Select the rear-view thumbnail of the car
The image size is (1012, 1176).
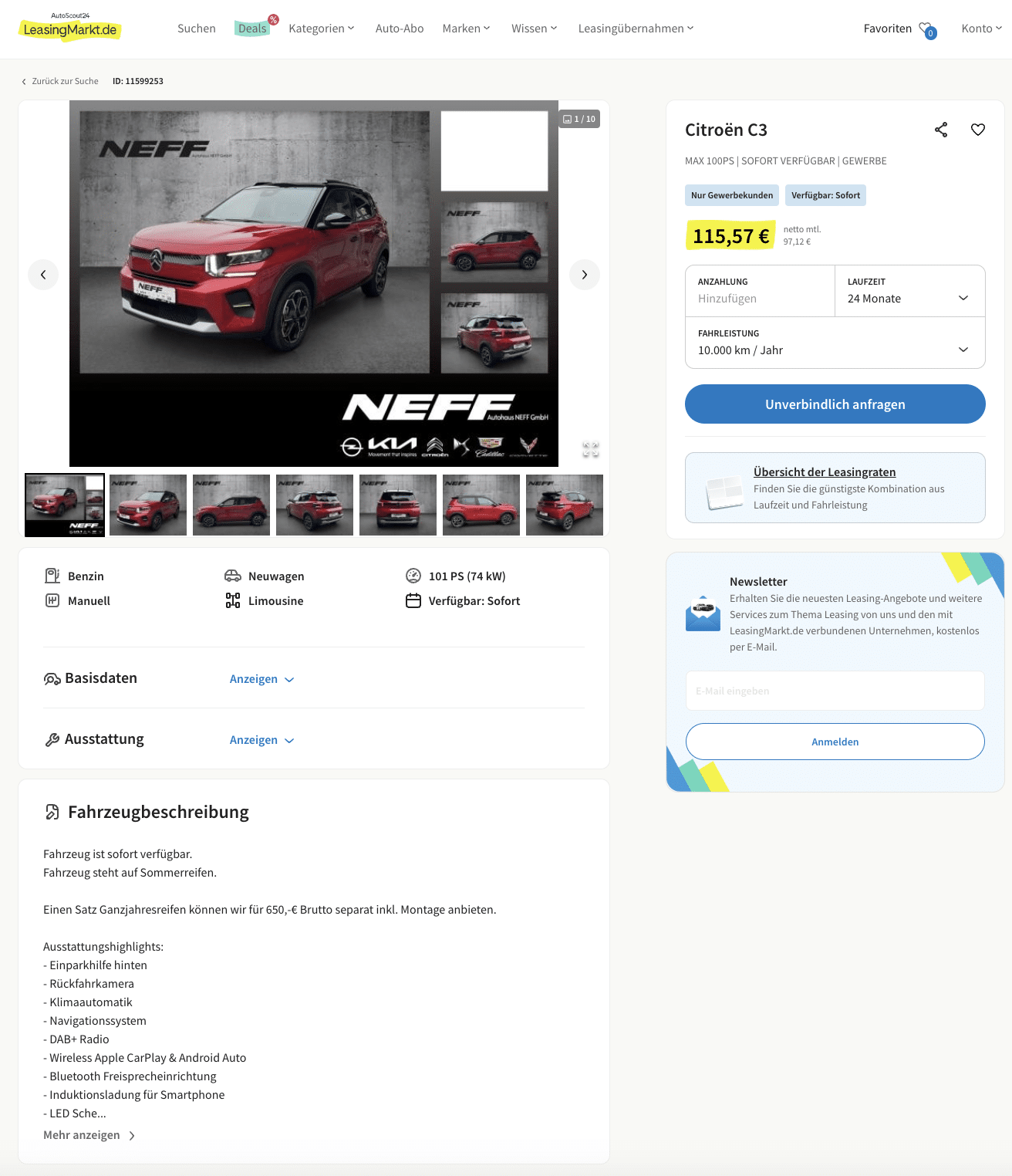click(x=398, y=505)
